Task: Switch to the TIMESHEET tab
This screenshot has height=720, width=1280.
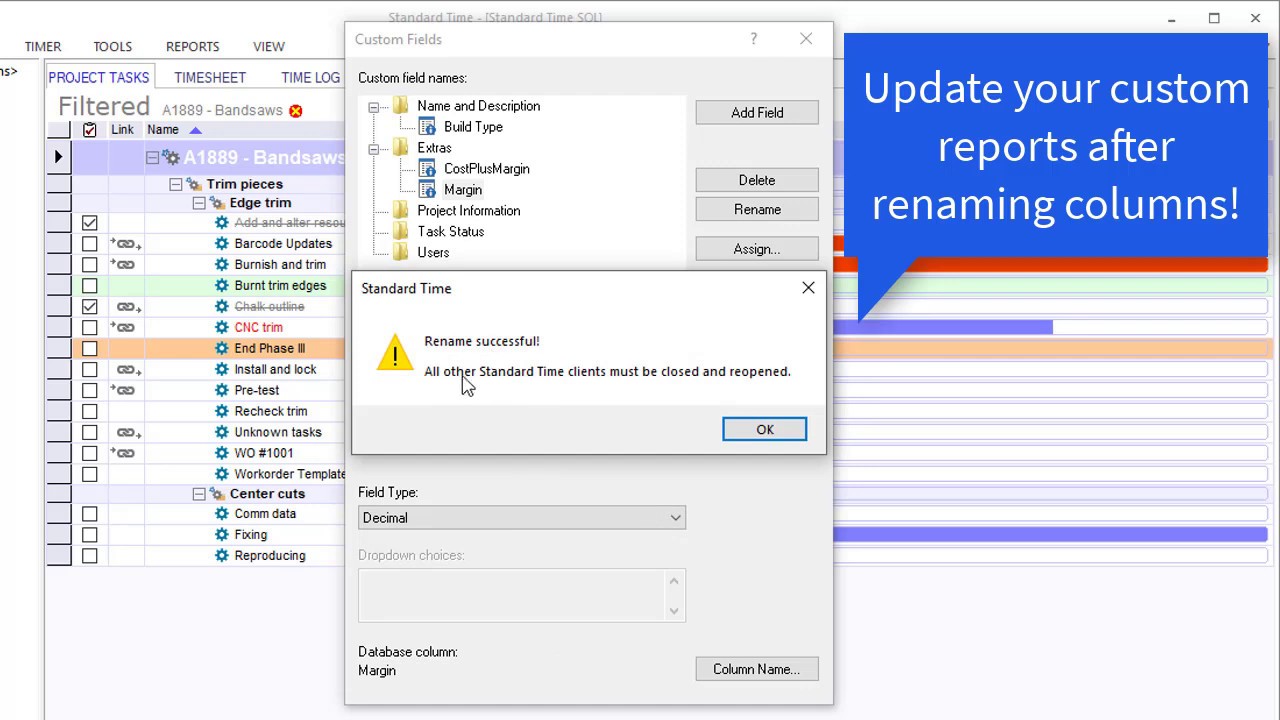Action: [x=210, y=78]
